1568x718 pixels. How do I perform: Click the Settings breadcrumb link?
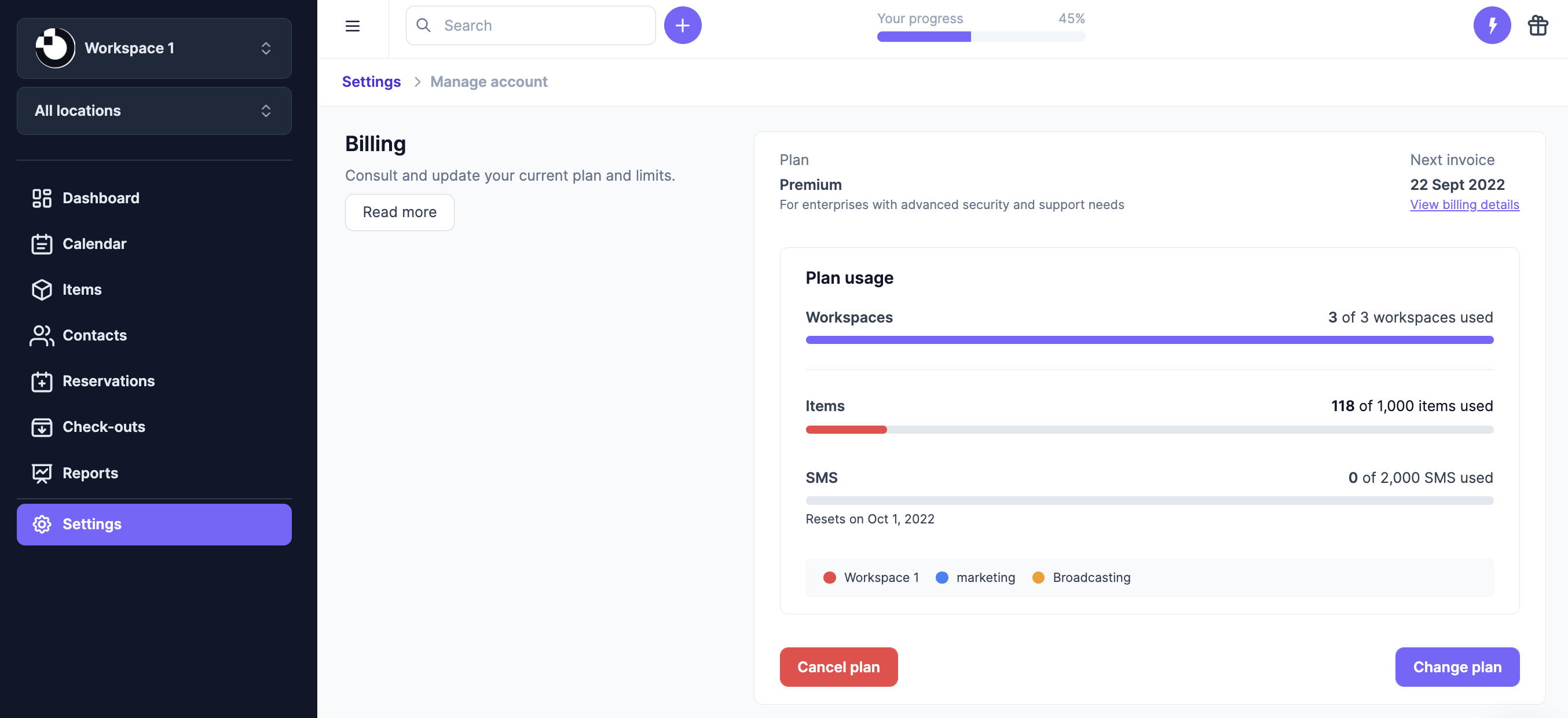371,82
